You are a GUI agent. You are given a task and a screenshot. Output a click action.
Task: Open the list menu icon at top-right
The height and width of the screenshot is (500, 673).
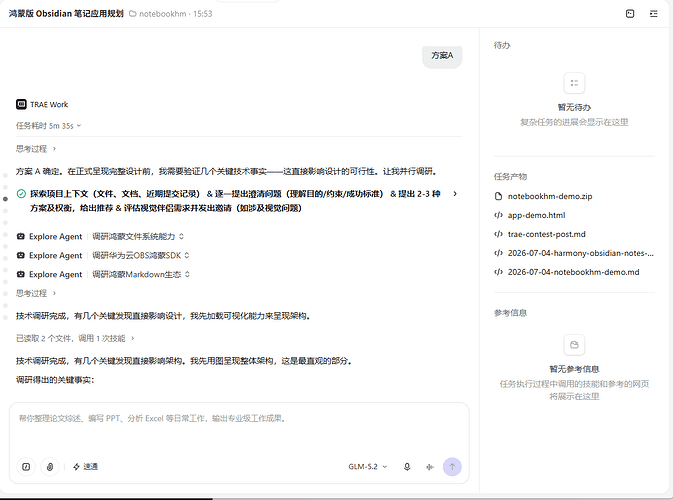(x=653, y=14)
